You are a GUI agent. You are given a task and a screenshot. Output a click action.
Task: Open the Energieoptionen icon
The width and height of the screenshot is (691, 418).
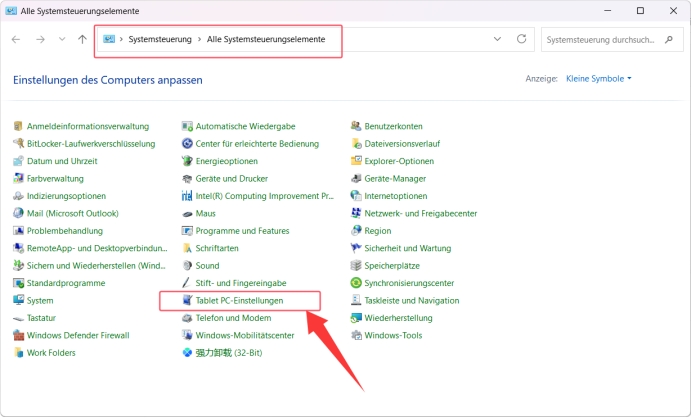click(x=187, y=161)
